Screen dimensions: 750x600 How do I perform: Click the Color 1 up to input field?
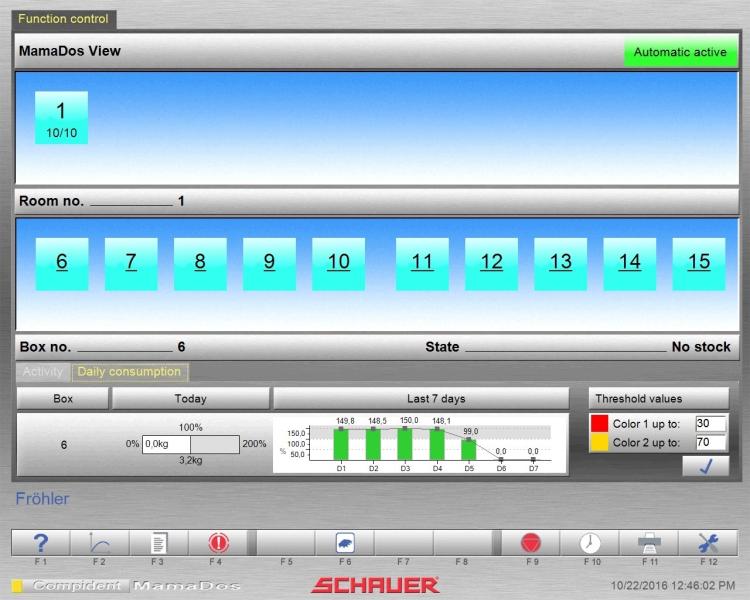click(710, 423)
